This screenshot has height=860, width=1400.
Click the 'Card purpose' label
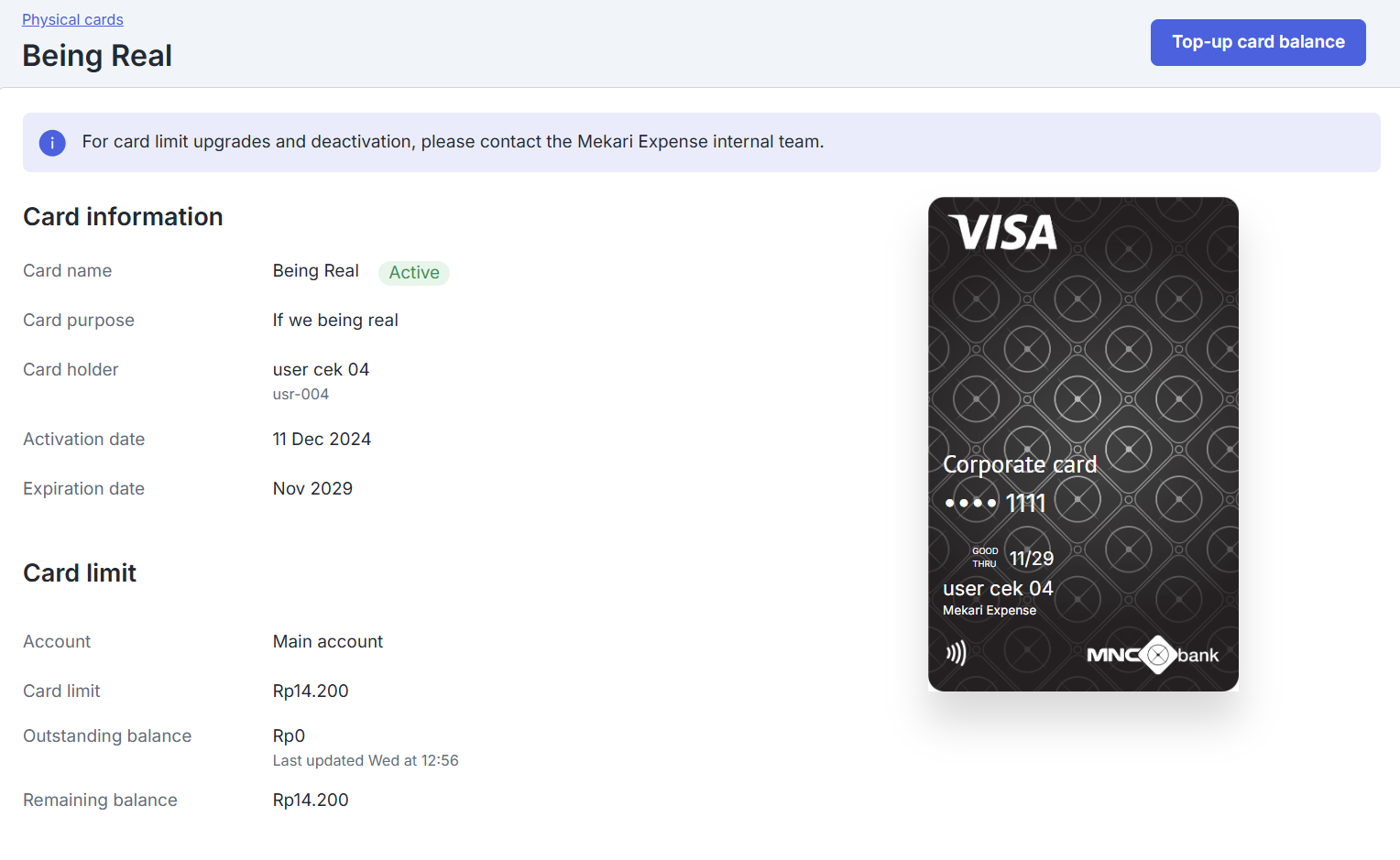click(79, 321)
